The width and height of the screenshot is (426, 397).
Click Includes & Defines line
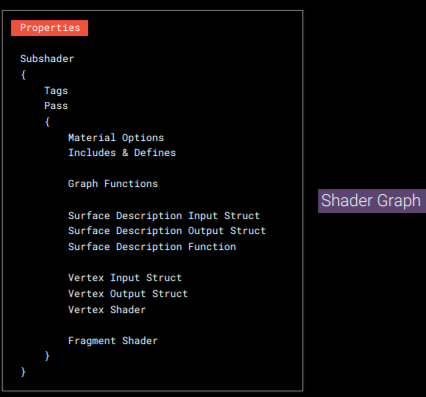point(122,153)
